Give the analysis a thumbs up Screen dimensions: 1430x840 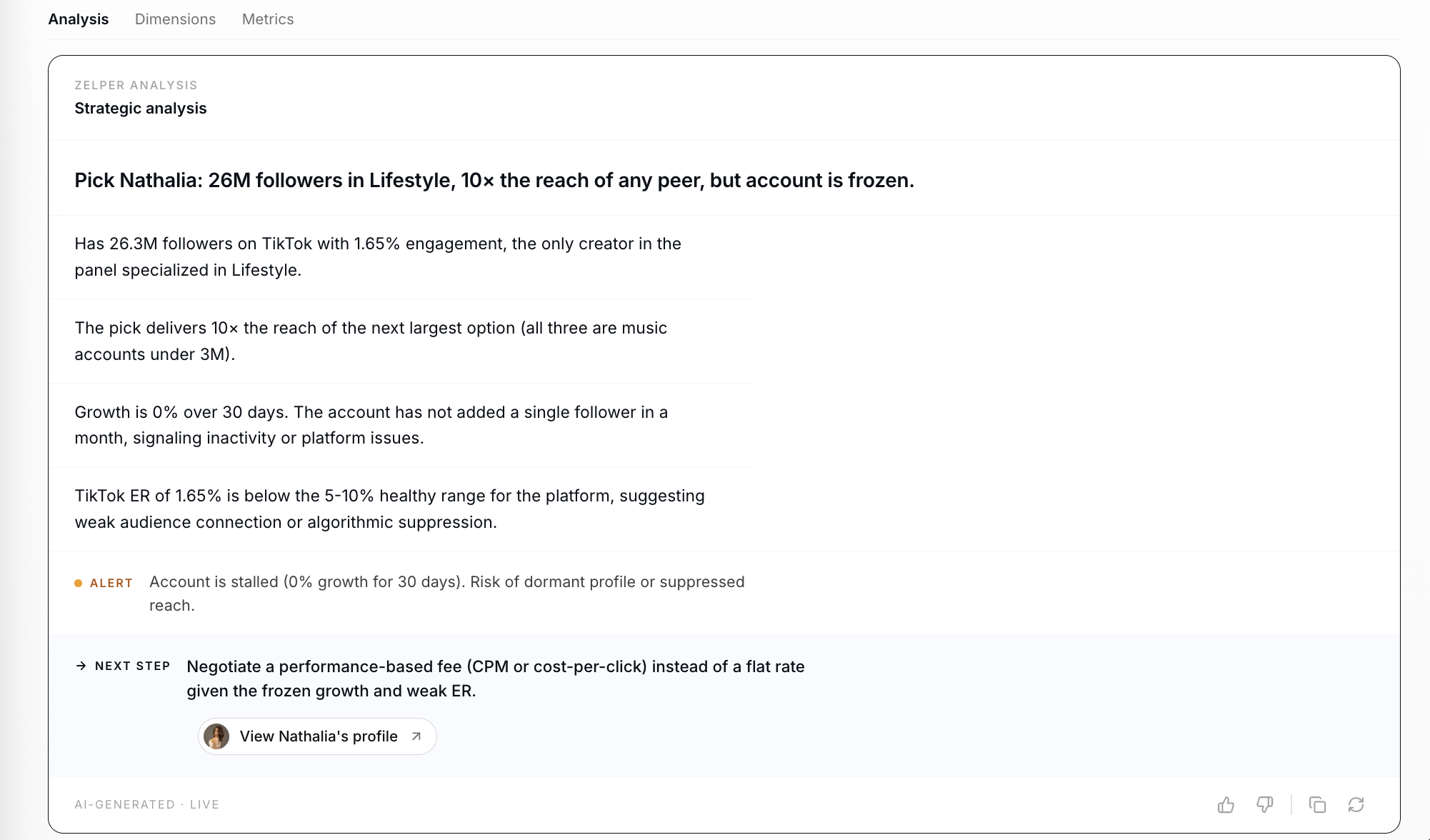(1226, 805)
